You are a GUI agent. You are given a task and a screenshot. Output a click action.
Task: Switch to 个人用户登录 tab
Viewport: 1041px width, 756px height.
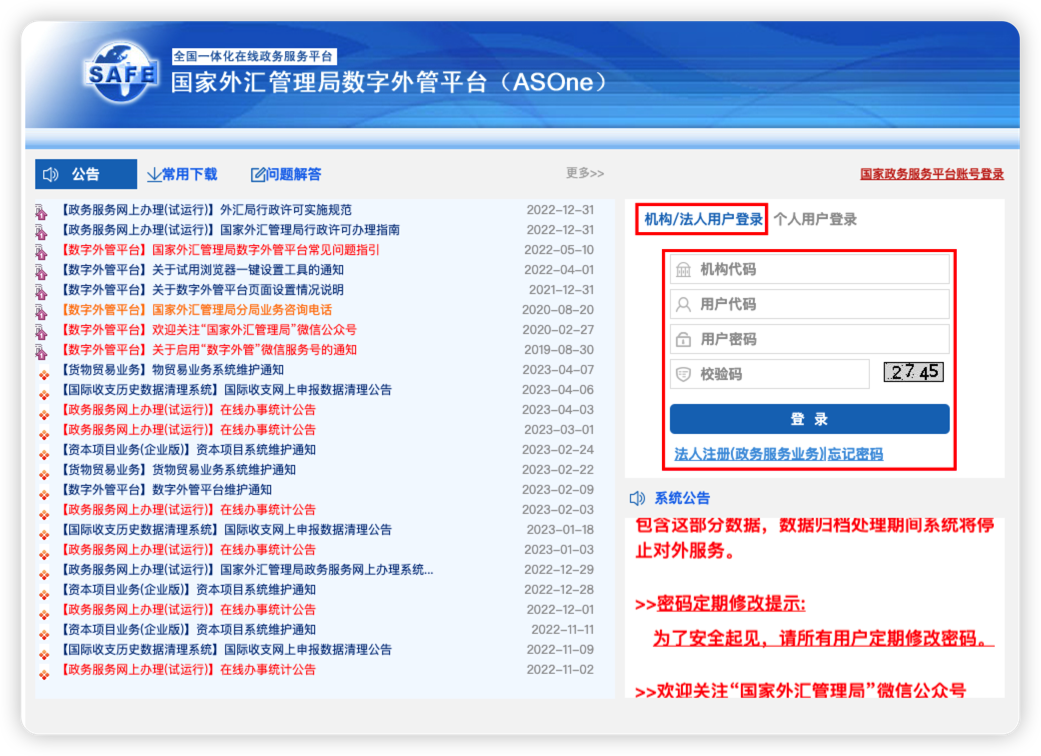[x=815, y=219]
